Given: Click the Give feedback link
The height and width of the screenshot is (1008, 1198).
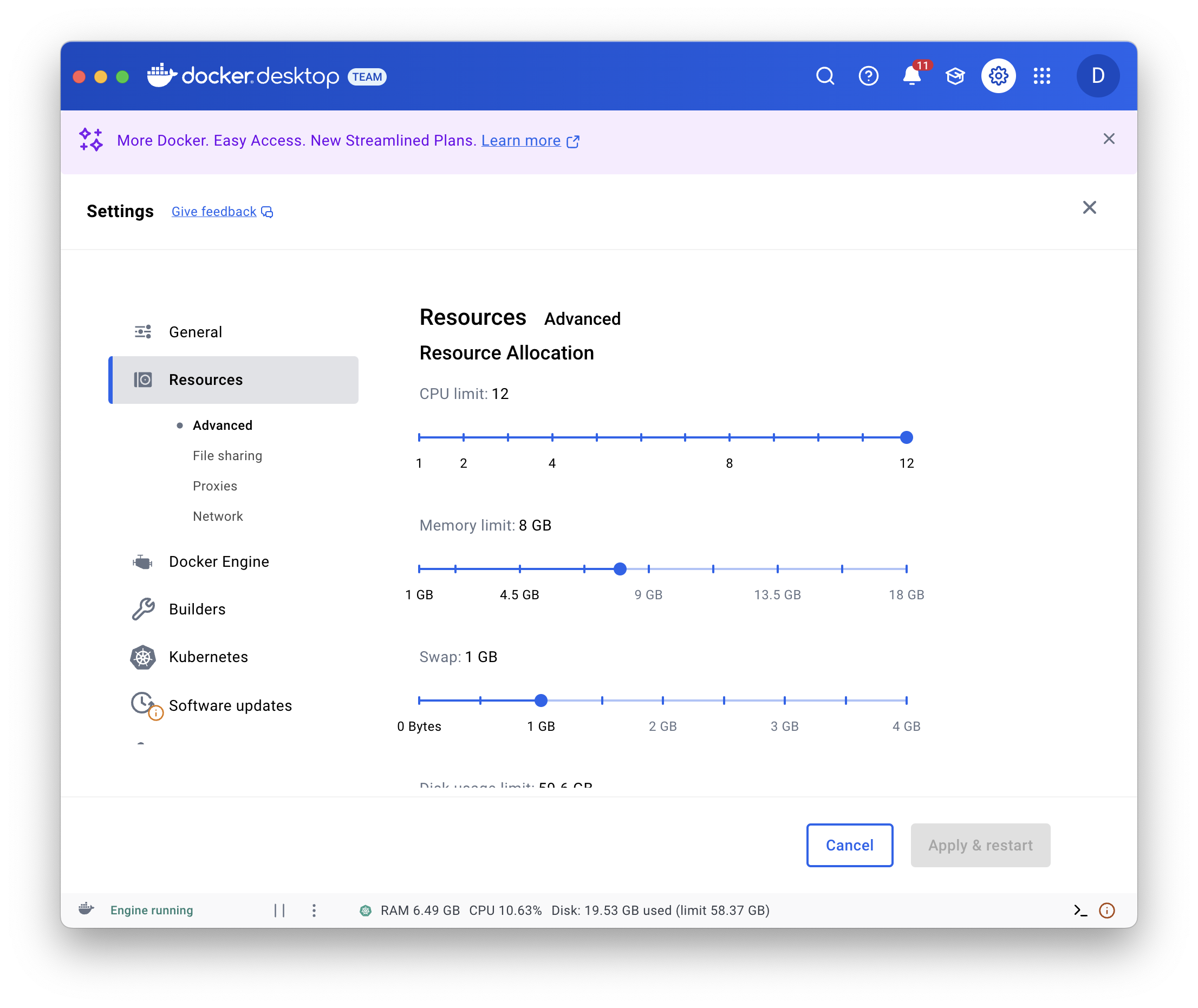Looking at the screenshot, I should [214, 212].
